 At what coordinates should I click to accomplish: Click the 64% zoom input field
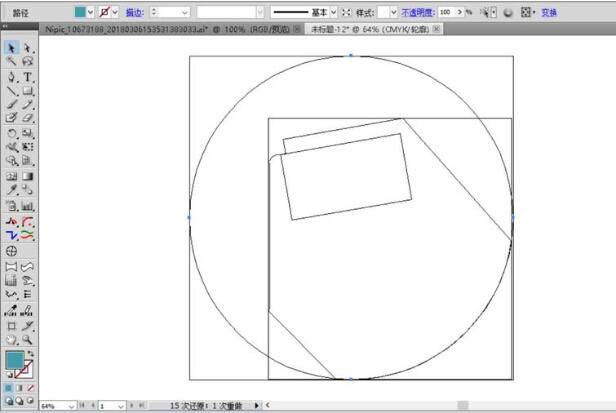[54, 406]
